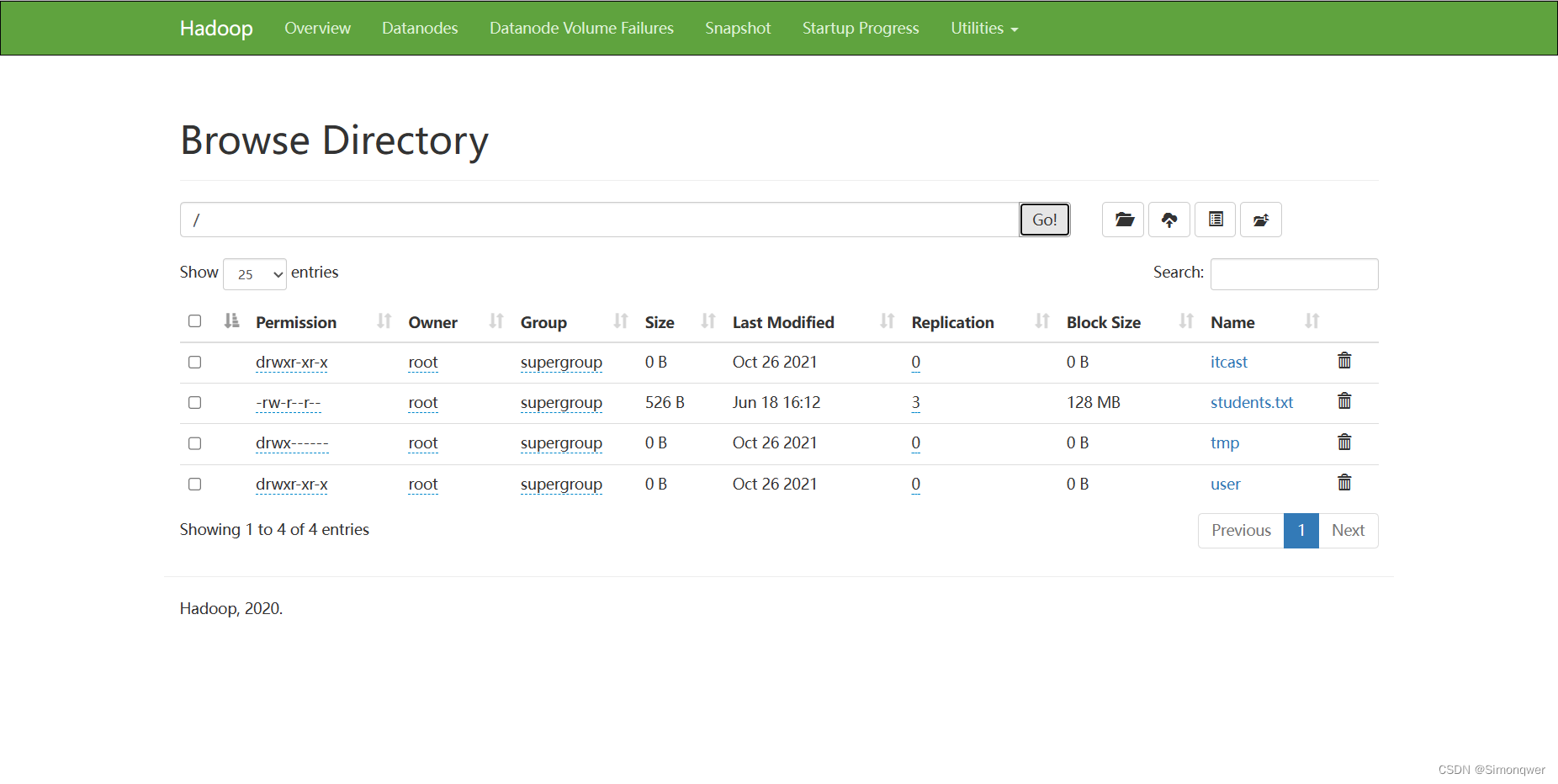Open Datanode Volume Failures page
Viewport: 1558px width, 784px height.
click(x=581, y=29)
